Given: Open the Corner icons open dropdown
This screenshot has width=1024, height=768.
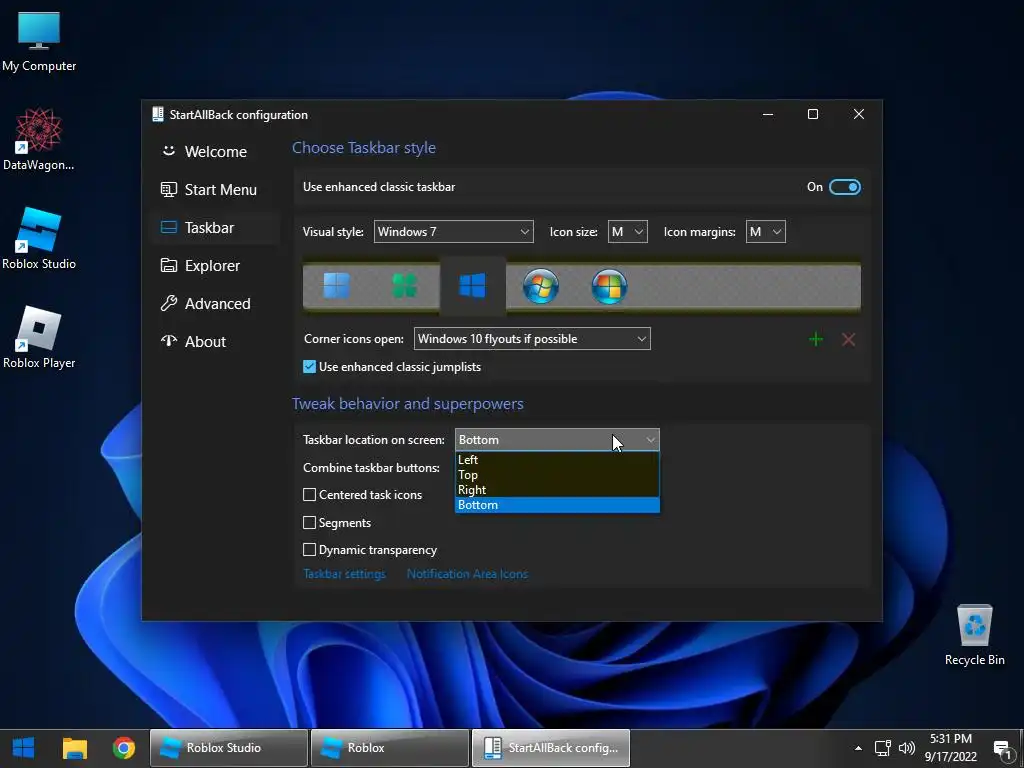Looking at the screenshot, I should coord(532,339).
